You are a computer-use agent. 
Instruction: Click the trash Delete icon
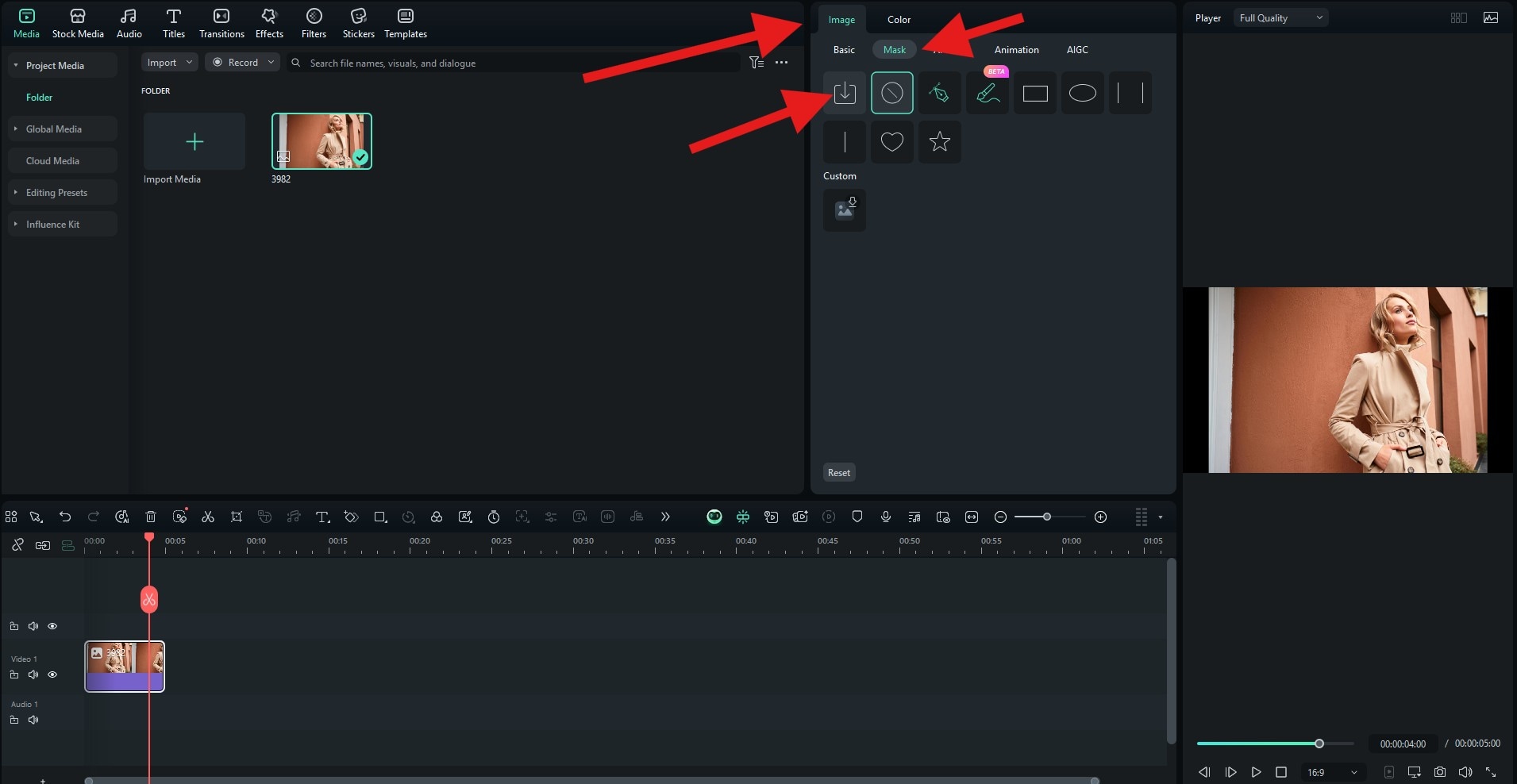coord(151,517)
